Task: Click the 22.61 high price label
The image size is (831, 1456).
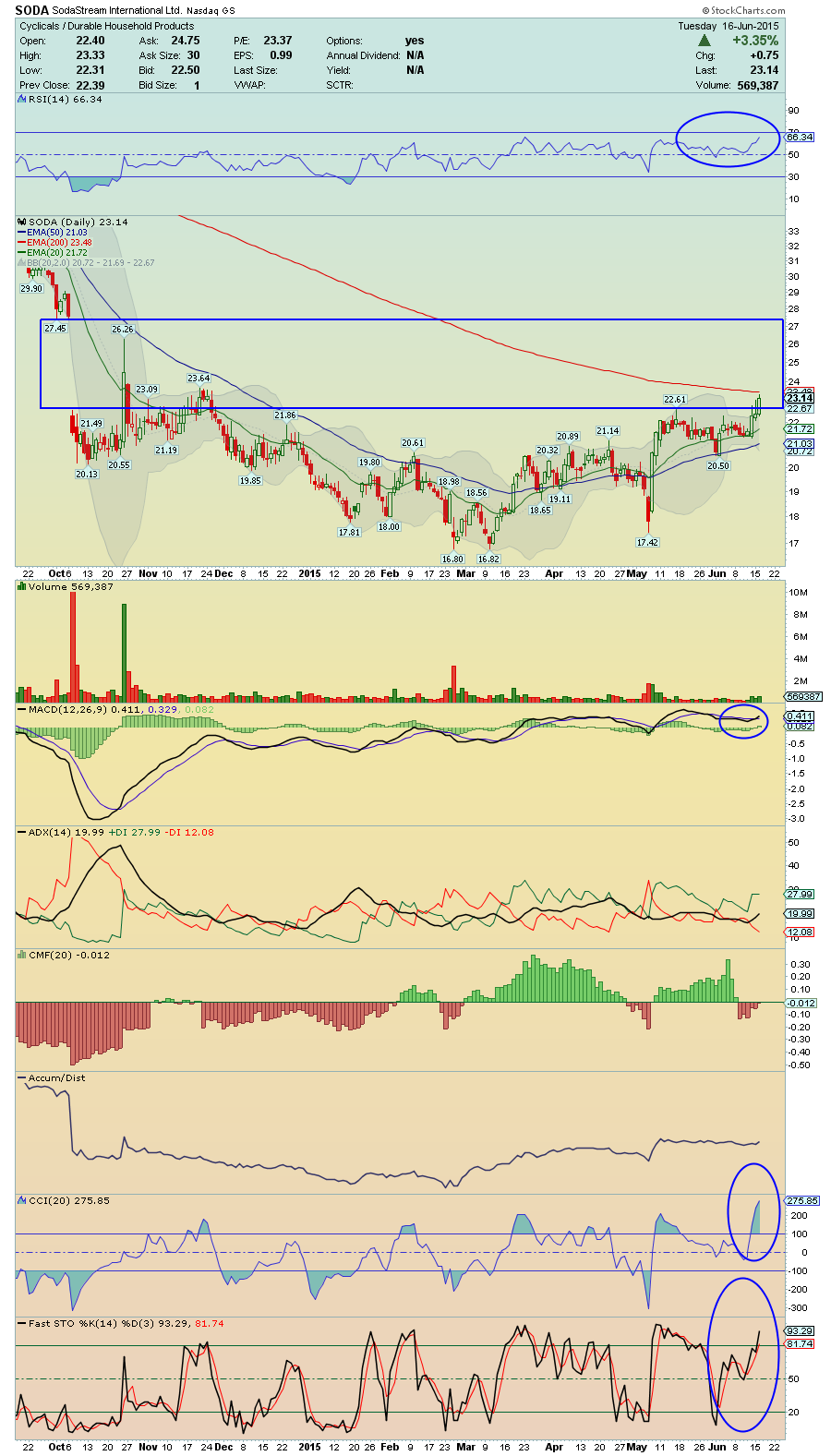Action: pyautogui.click(x=675, y=399)
